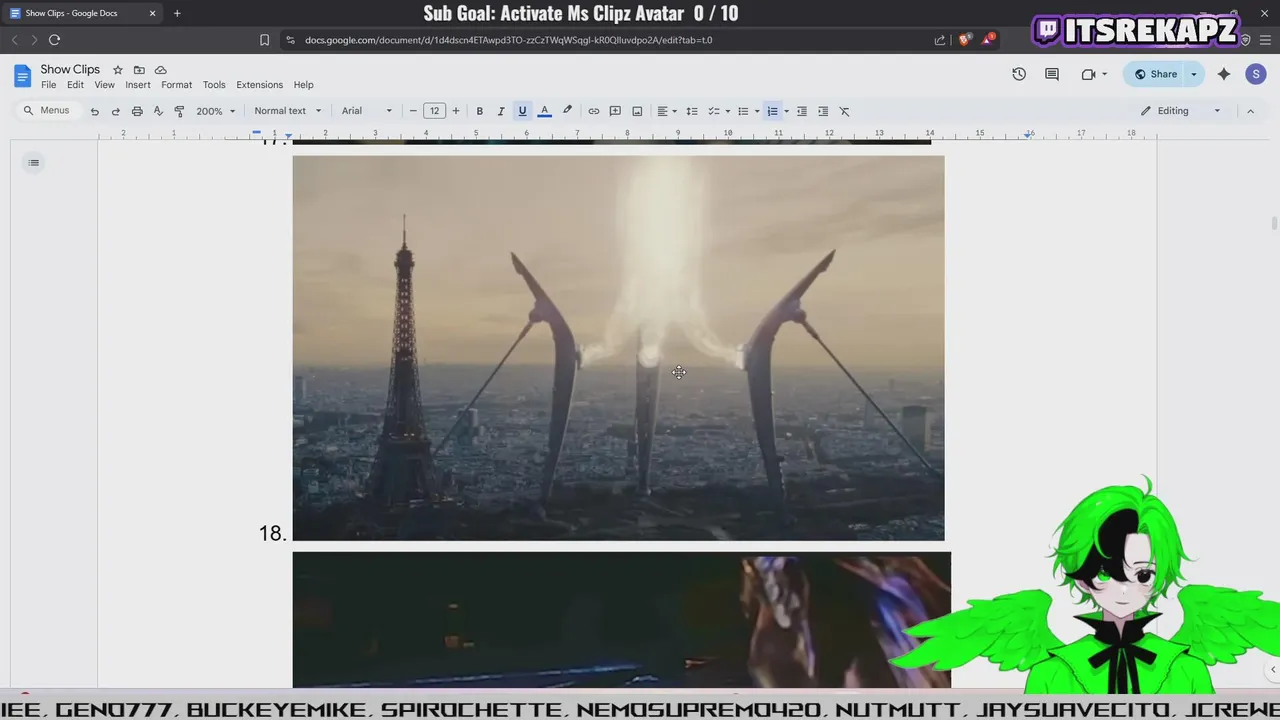
Task: Open the Editing mode dropdown
Action: pos(1181,111)
